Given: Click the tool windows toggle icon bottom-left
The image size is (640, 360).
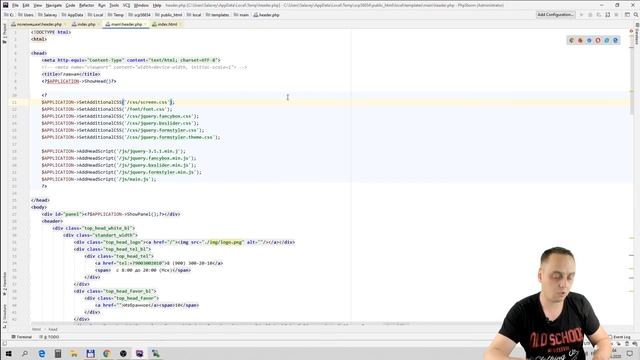Looking at the screenshot, I should (4, 344).
